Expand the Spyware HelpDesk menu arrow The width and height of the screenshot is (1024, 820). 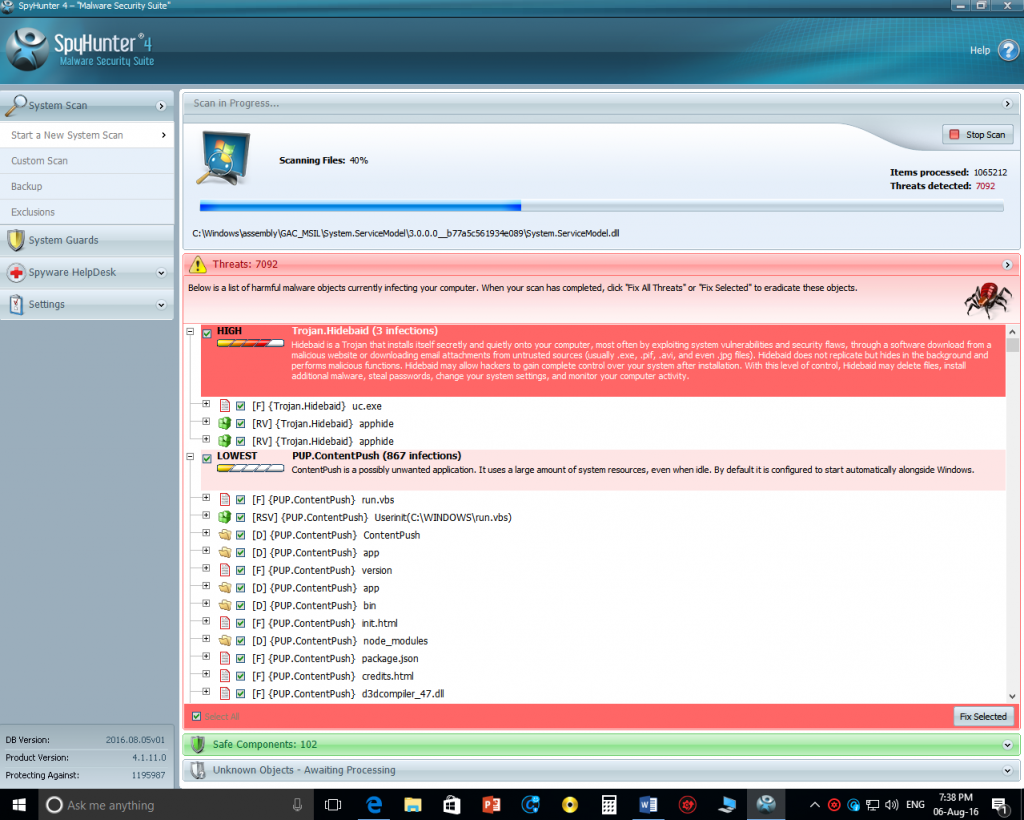click(161, 273)
